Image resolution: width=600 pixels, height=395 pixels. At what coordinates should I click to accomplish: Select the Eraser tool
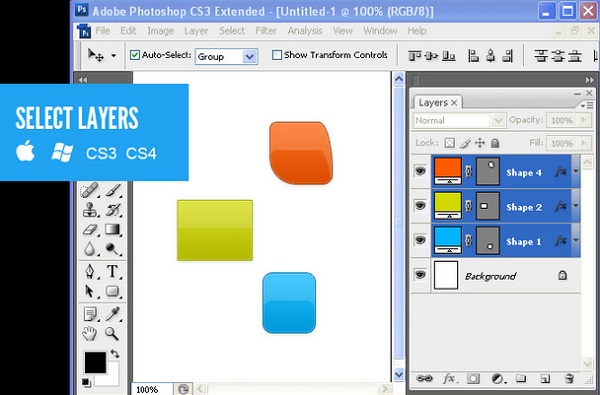pos(90,230)
